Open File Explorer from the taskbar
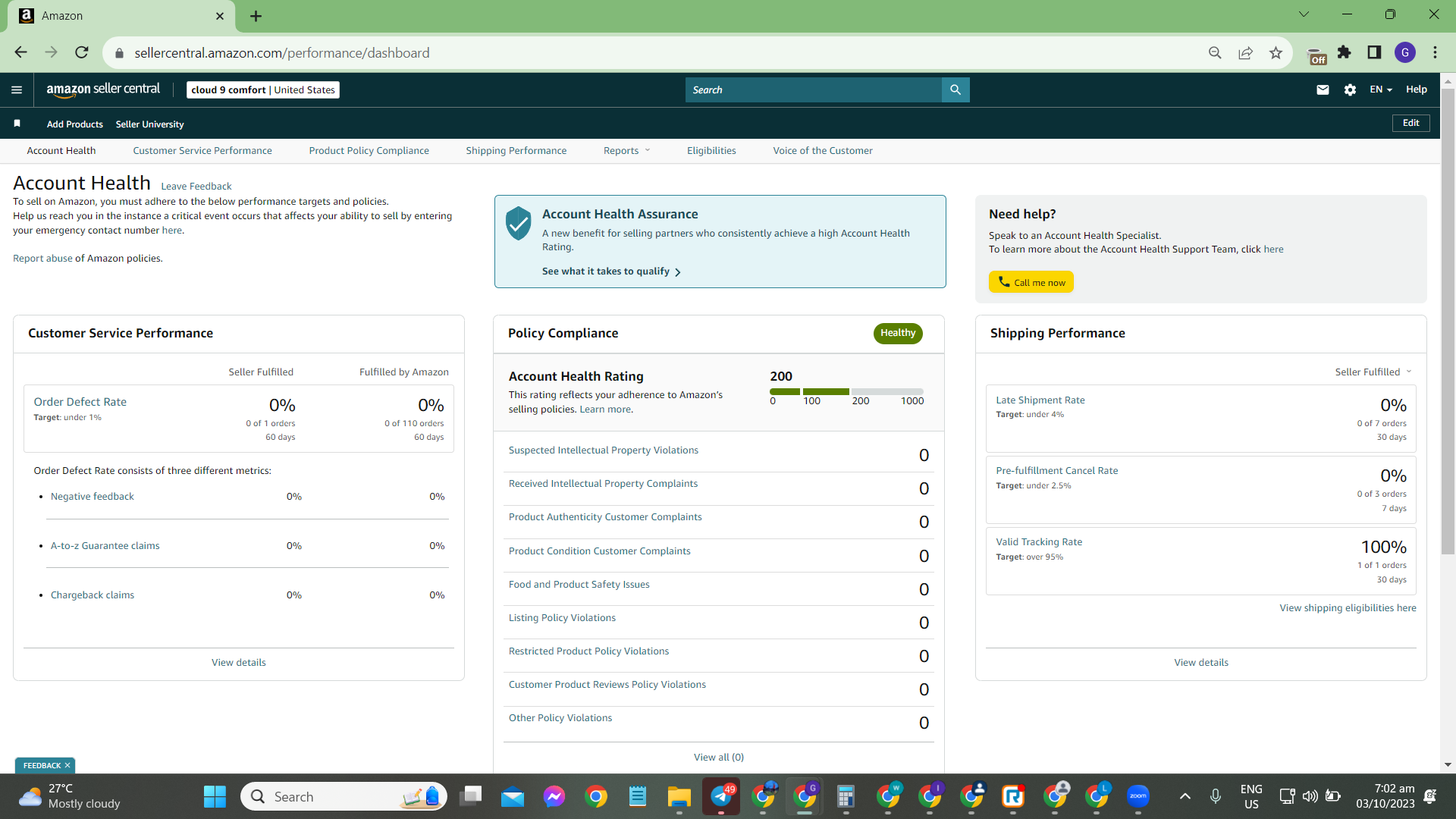The height and width of the screenshot is (819, 1456). click(679, 796)
